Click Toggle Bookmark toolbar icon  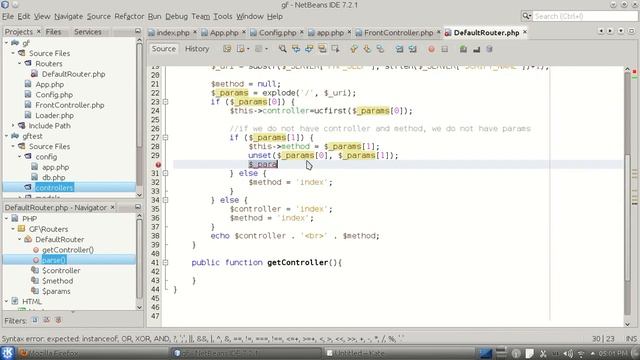click(380, 49)
